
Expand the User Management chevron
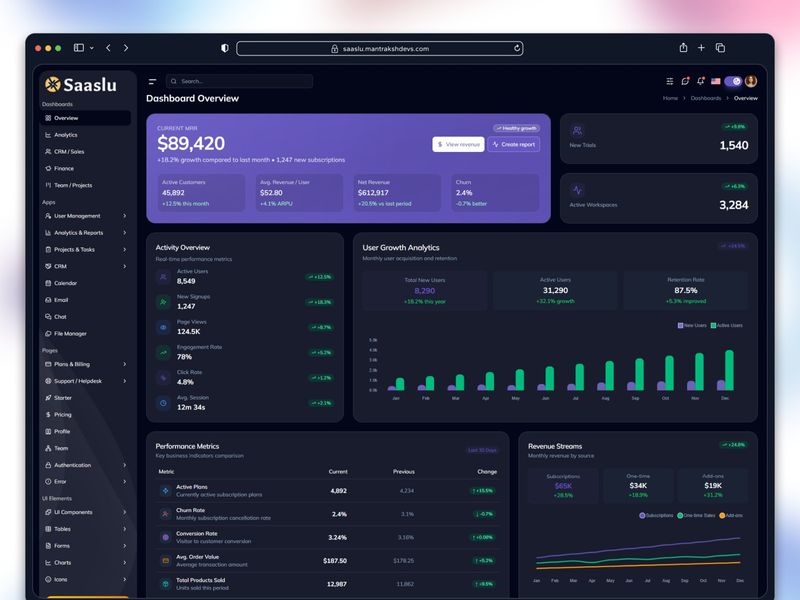tap(124, 216)
